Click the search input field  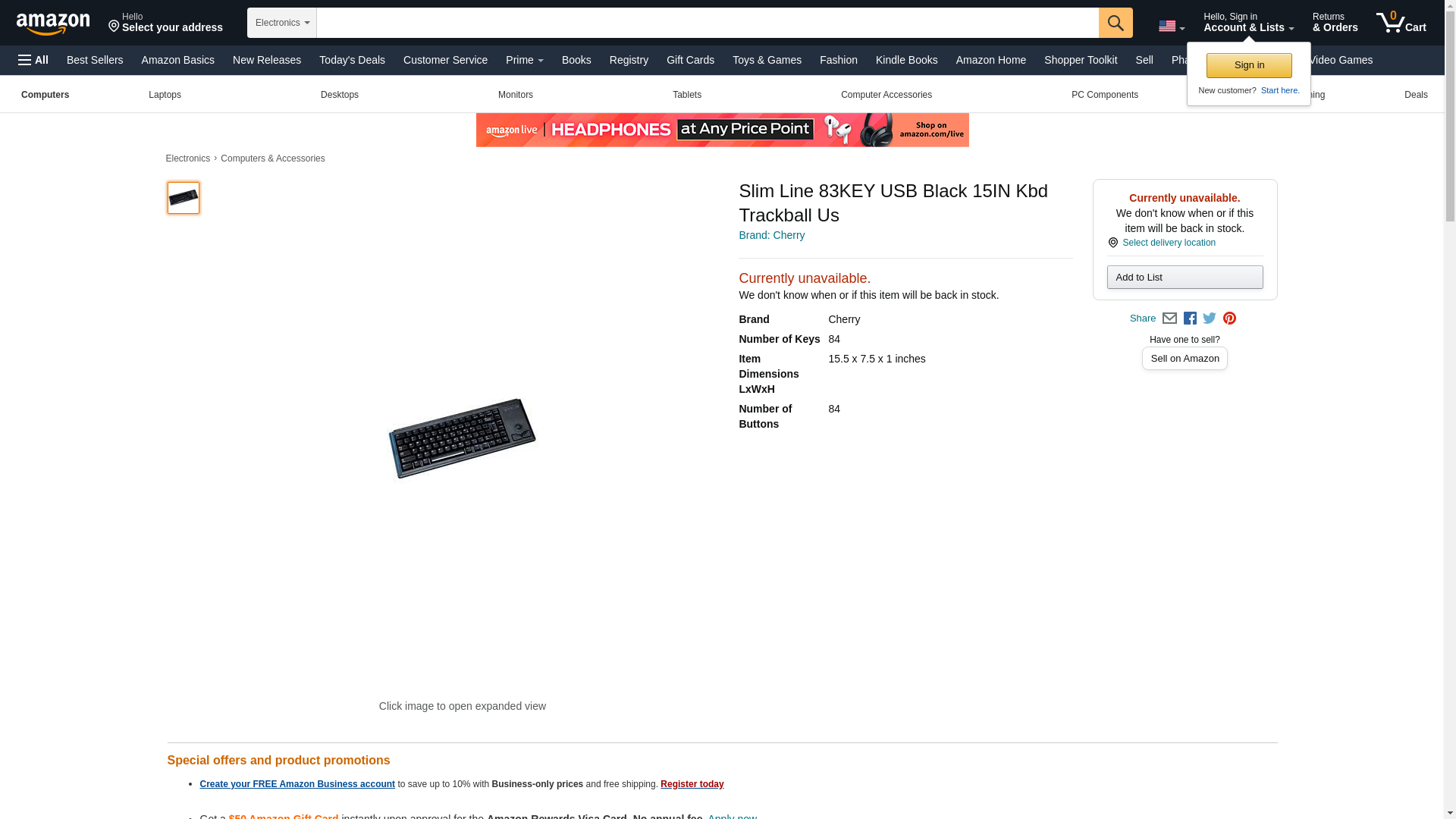click(x=707, y=23)
